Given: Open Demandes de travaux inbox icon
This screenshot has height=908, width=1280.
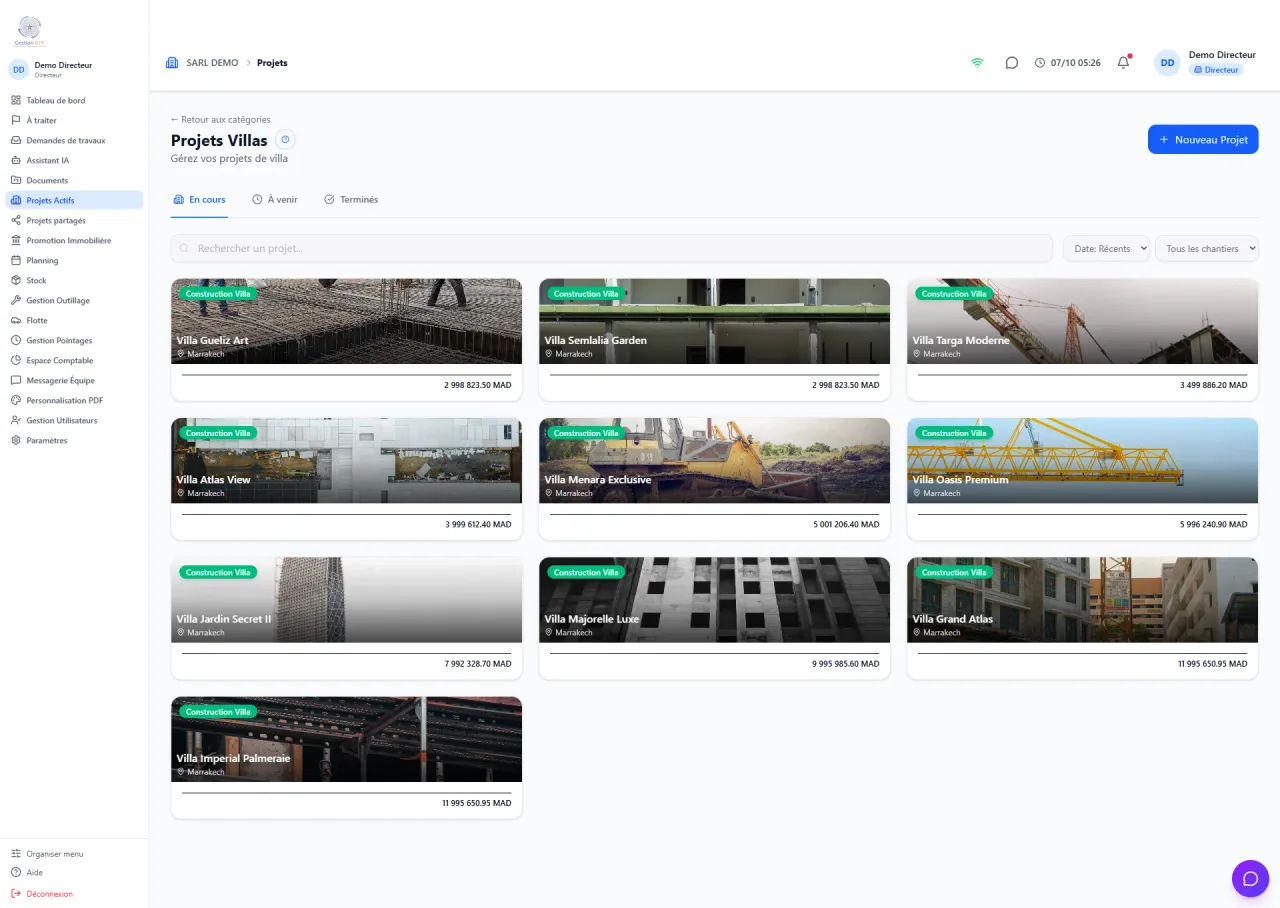Looking at the screenshot, I should tap(16, 140).
